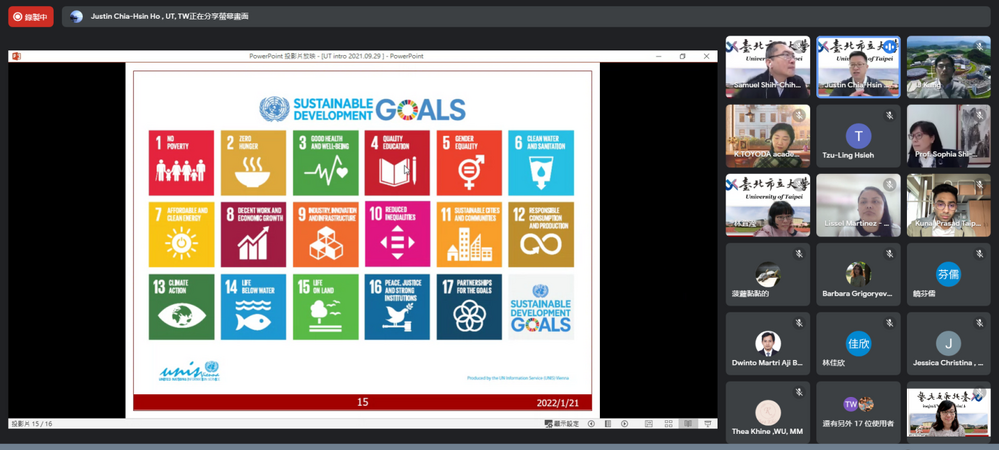Click the 10 Reduced Inequalities goal tile

(398, 235)
